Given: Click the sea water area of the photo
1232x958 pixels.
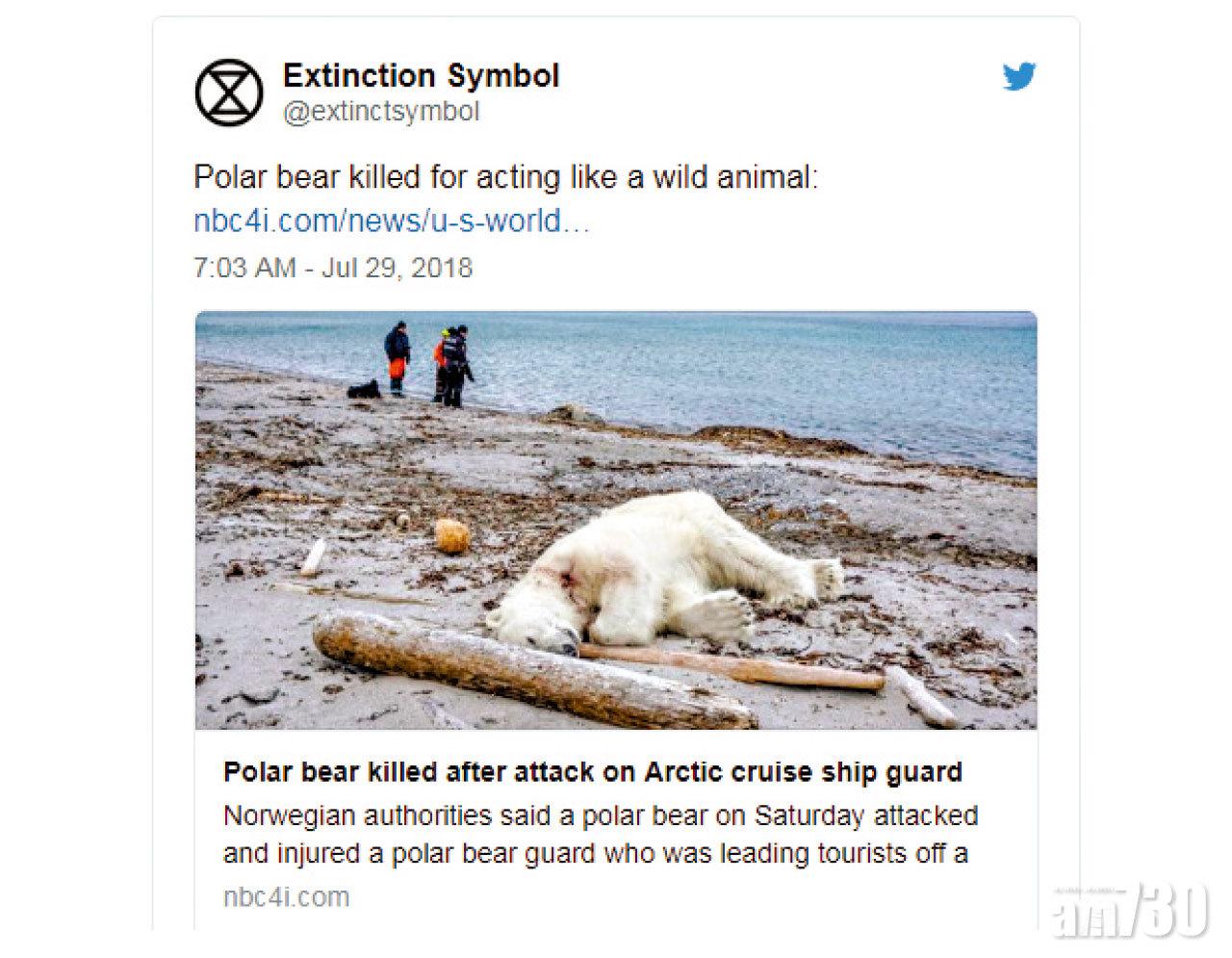Looking at the screenshot, I should tap(770, 375).
